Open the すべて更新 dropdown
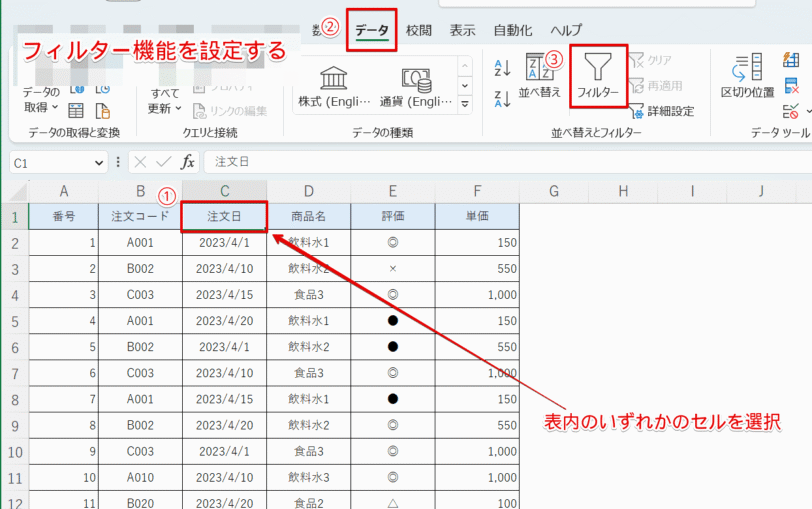This screenshot has height=509, width=812. (x=165, y=100)
